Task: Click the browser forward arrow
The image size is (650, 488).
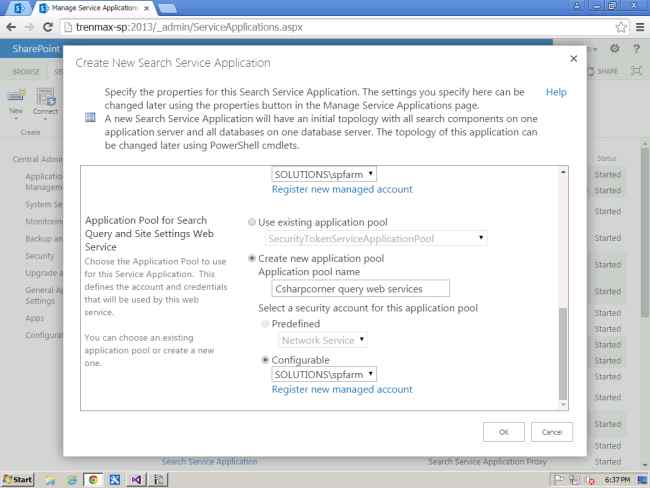Action: 29,27
